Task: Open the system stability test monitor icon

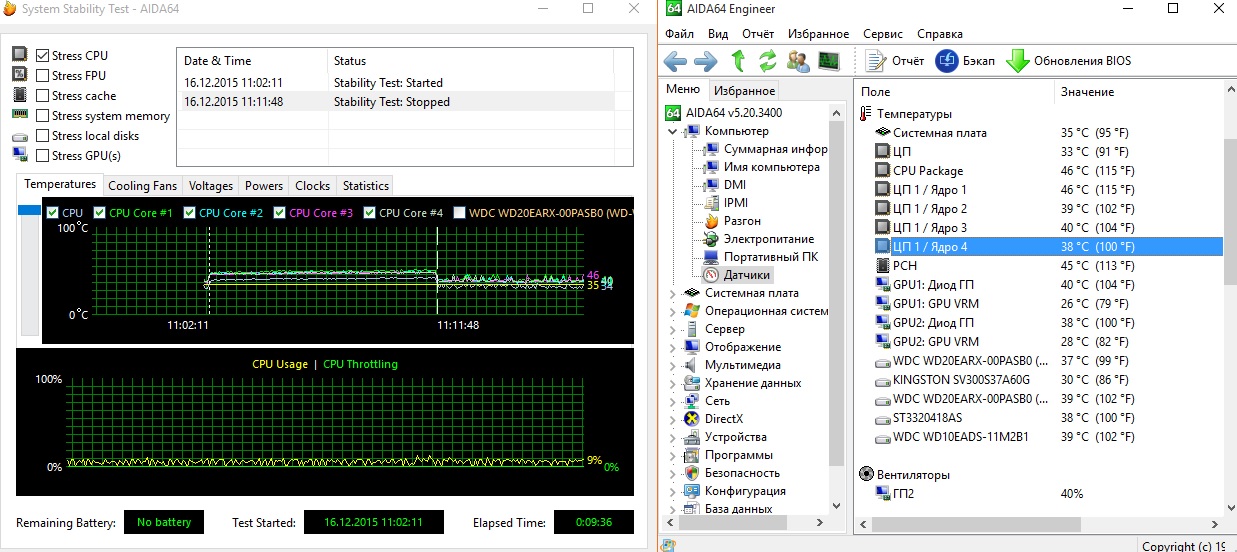Action: coord(828,61)
